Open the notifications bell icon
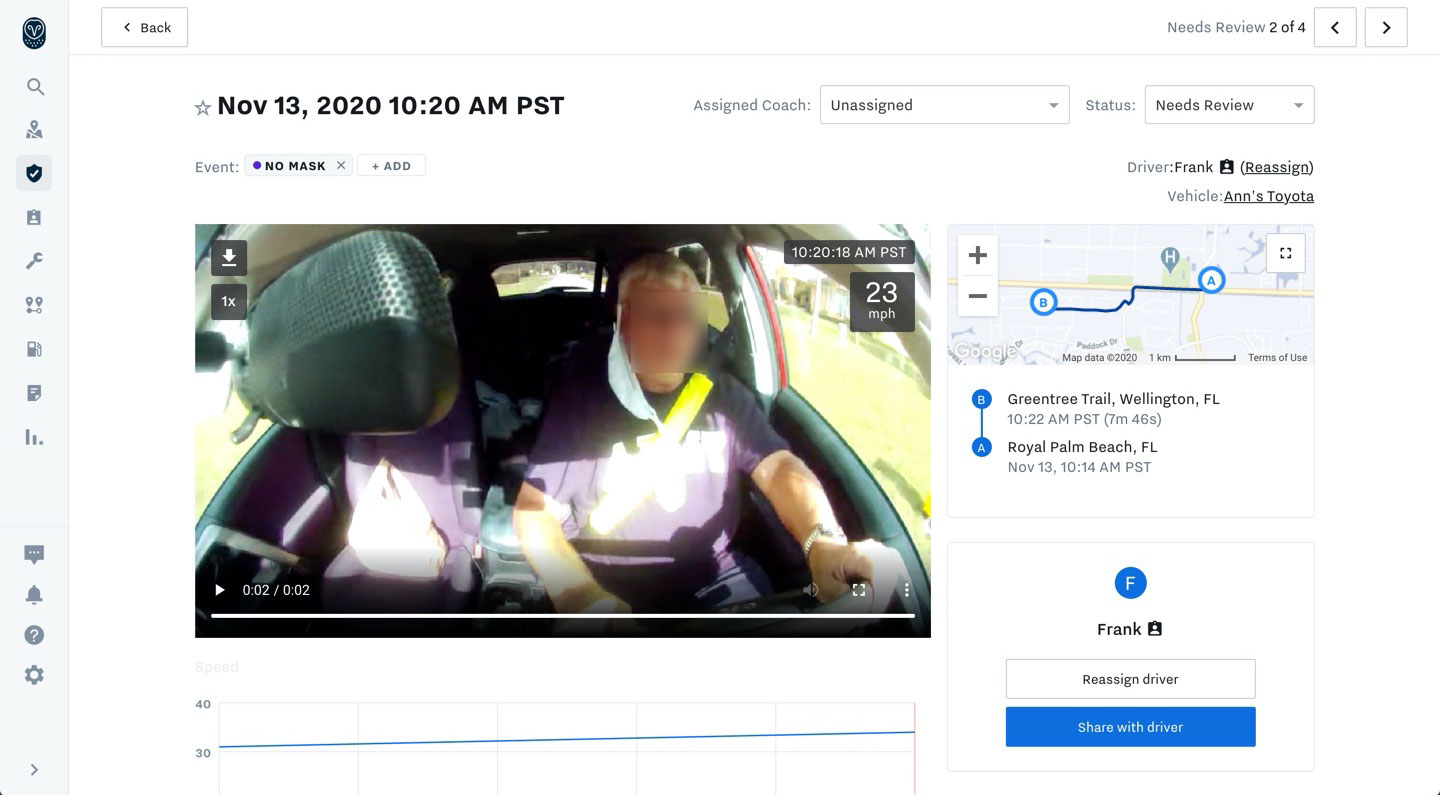 click(x=34, y=595)
